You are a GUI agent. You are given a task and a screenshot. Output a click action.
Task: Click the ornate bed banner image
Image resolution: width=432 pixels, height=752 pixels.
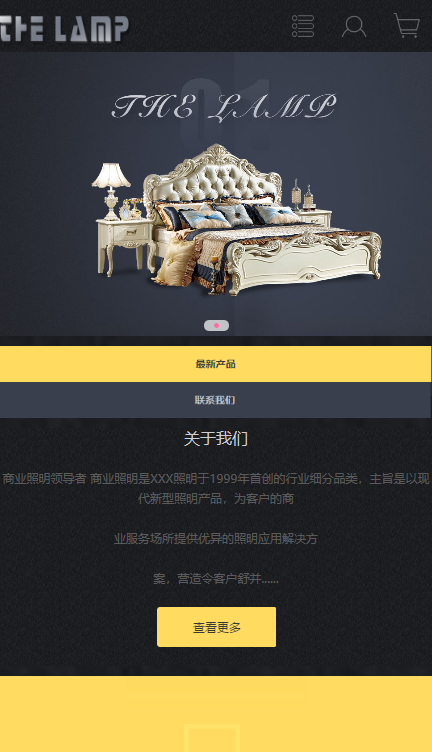tap(236, 220)
